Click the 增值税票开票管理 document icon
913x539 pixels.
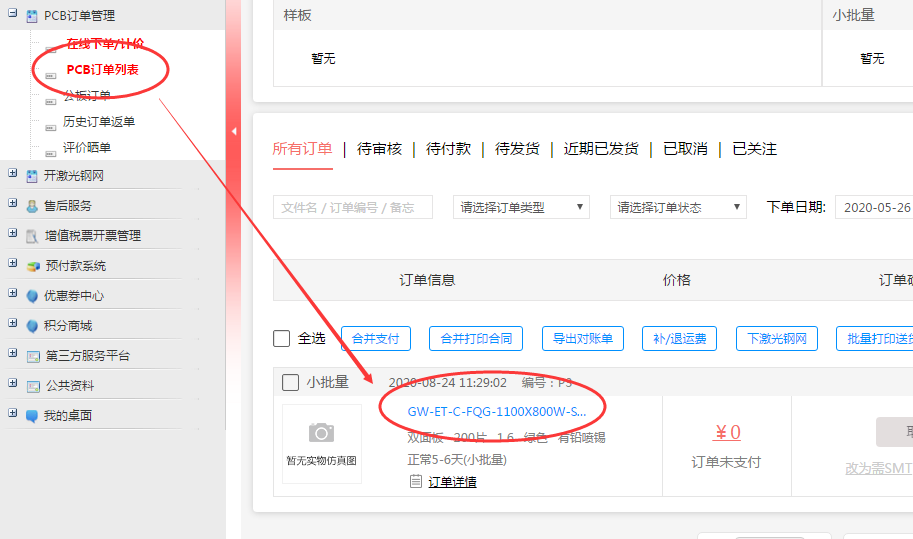[33, 236]
